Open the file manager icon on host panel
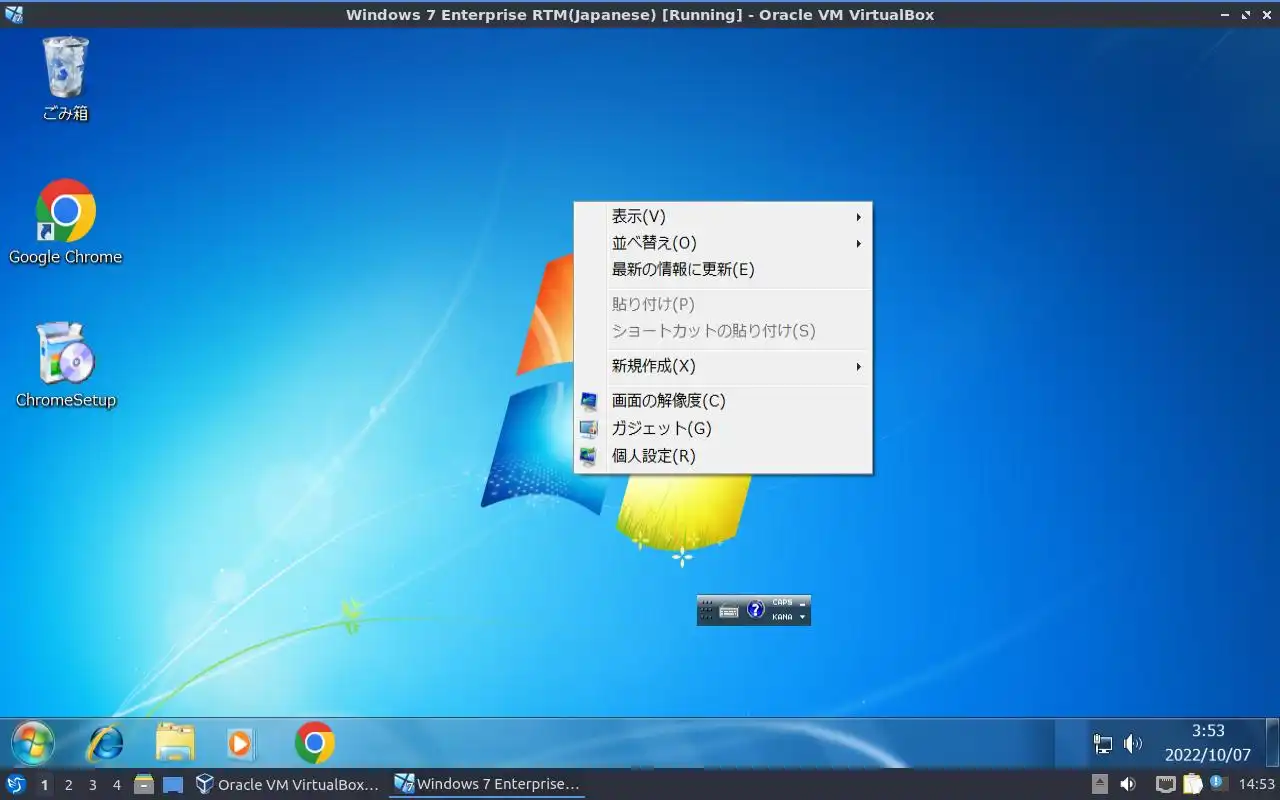This screenshot has height=800, width=1280. 144,785
